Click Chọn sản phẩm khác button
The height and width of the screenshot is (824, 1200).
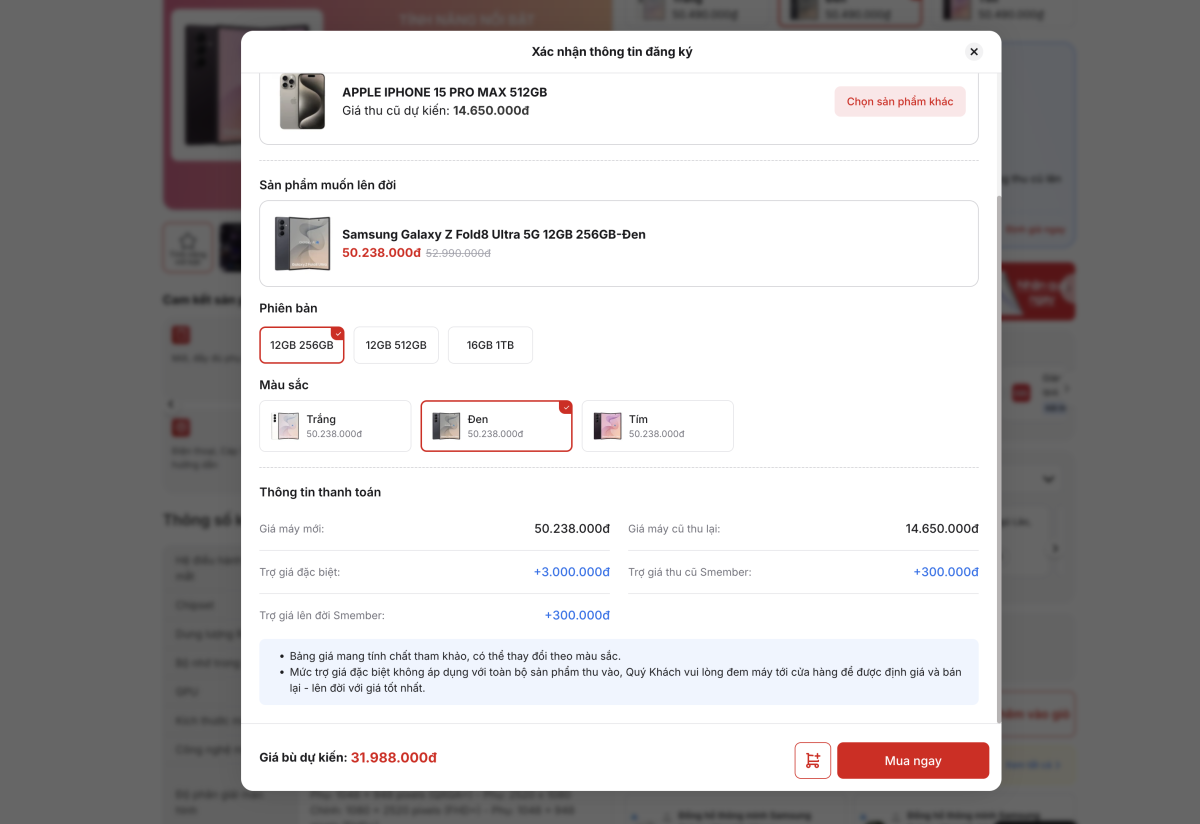point(900,101)
